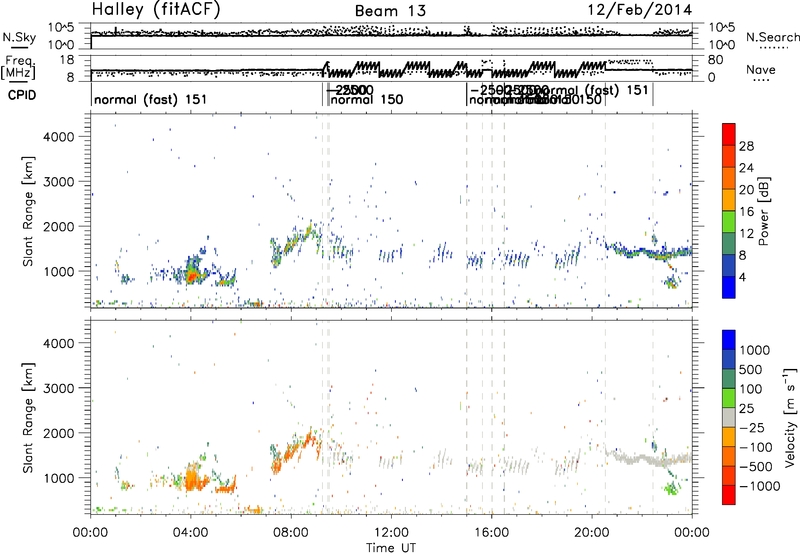The height and width of the screenshot is (554, 800).
Task: Click the '-100' tick on velocity colorbar
Action: pyautogui.click(x=756, y=447)
